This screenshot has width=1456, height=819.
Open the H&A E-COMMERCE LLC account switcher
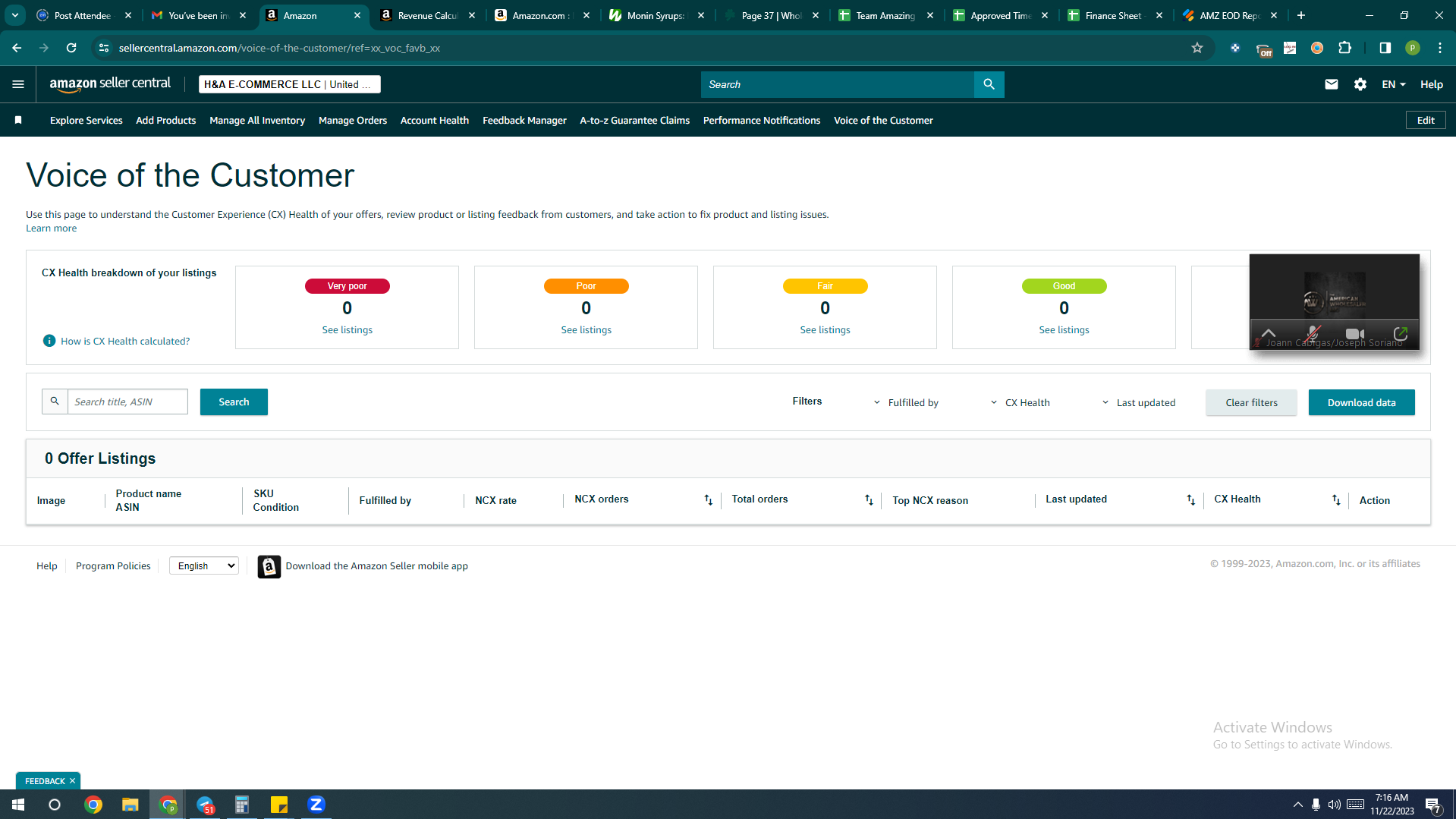(289, 84)
